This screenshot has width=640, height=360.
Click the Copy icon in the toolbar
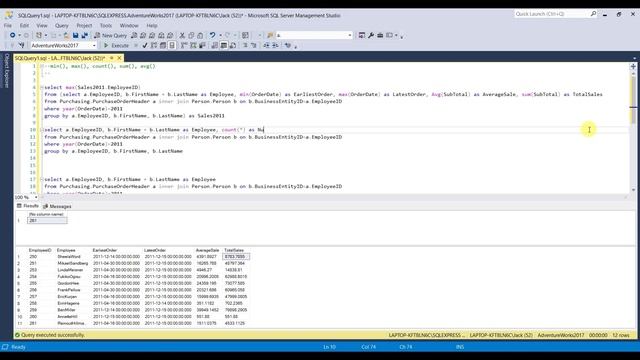191,36
